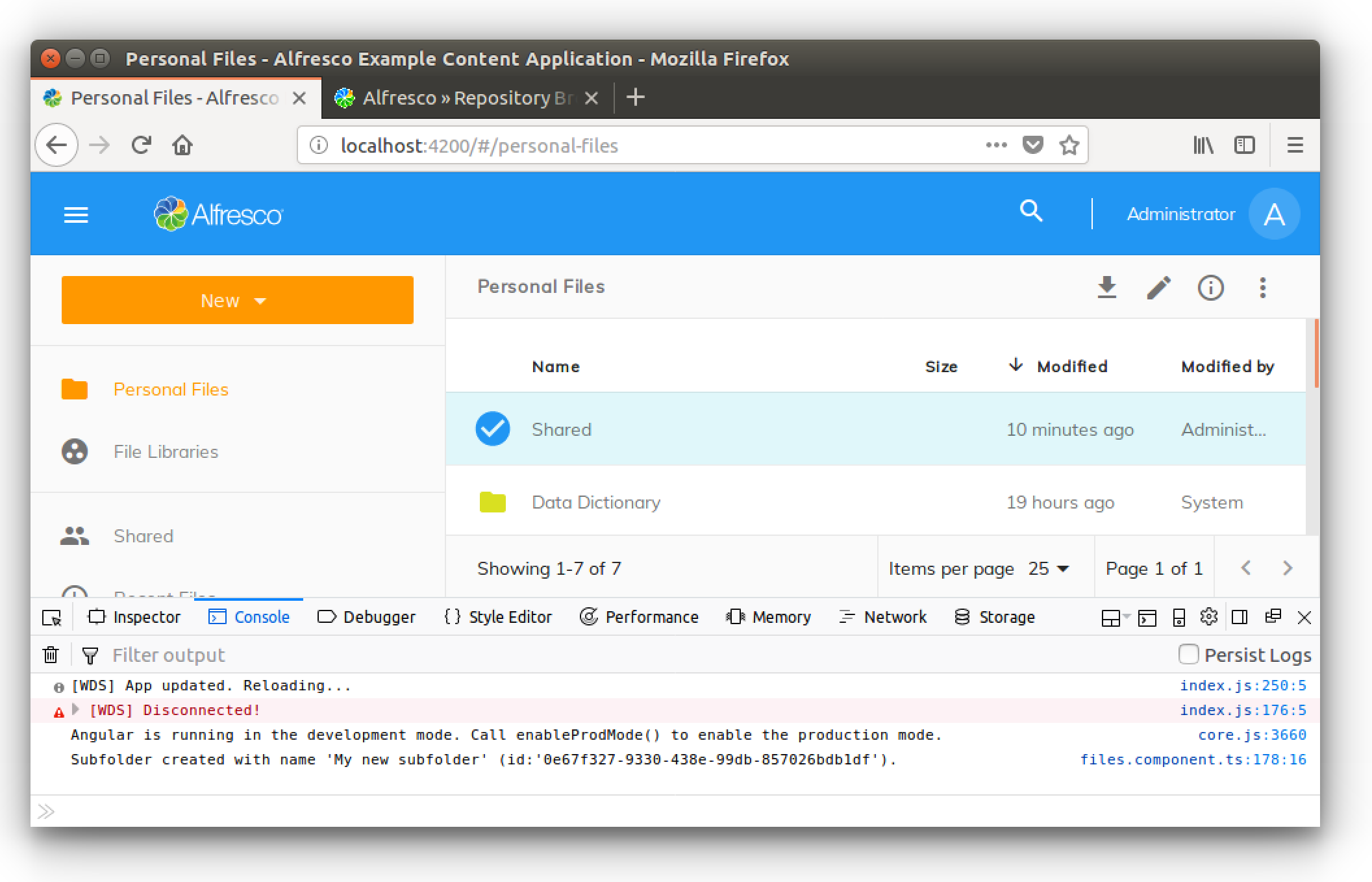The image size is (1372, 882).
Task: Open the Data Dictionary folder row
Action: tap(875, 501)
